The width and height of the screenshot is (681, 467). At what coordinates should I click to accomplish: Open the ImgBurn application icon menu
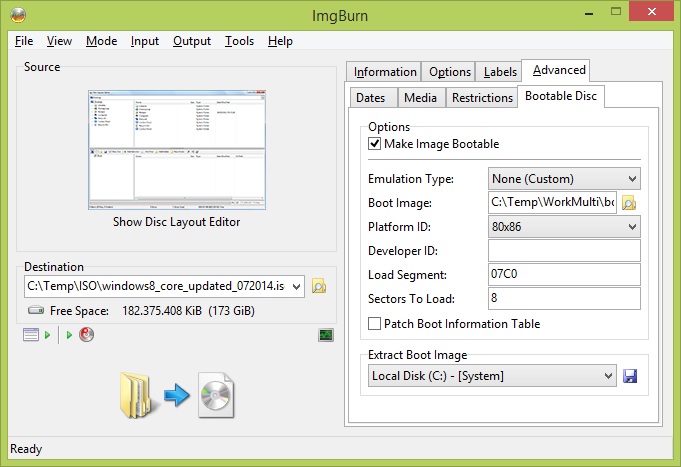point(18,15)
